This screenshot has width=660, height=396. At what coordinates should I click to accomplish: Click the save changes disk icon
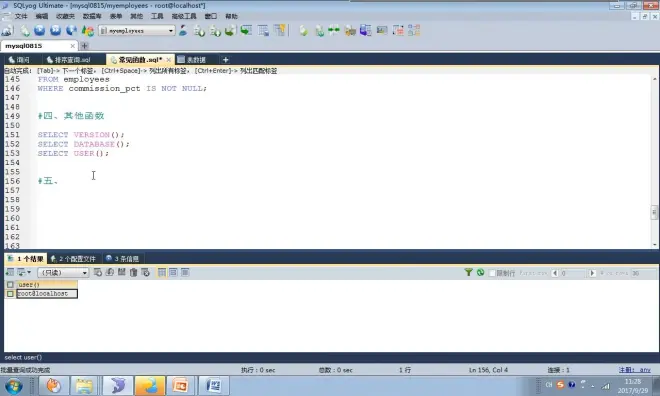click(x=122, y=272)
